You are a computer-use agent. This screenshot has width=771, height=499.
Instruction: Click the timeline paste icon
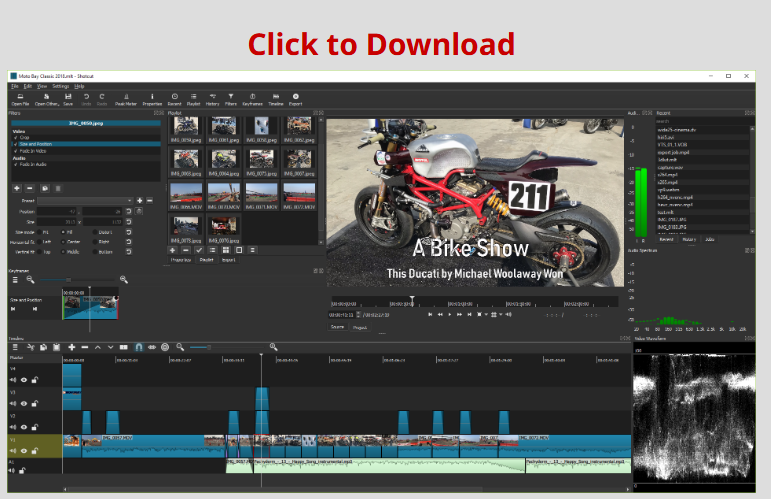57,347
